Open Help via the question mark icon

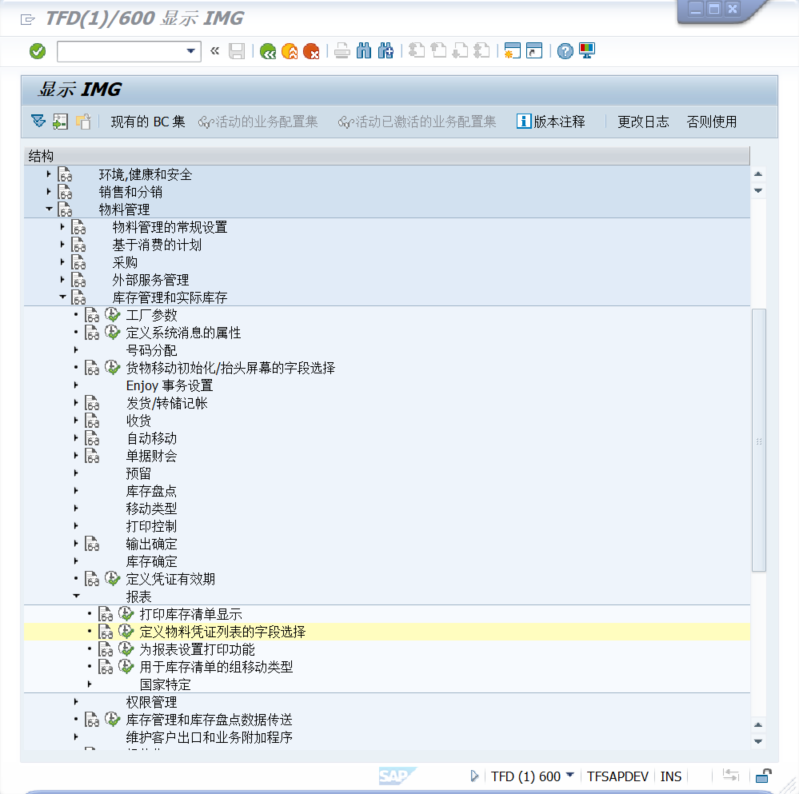pos(565,51)
